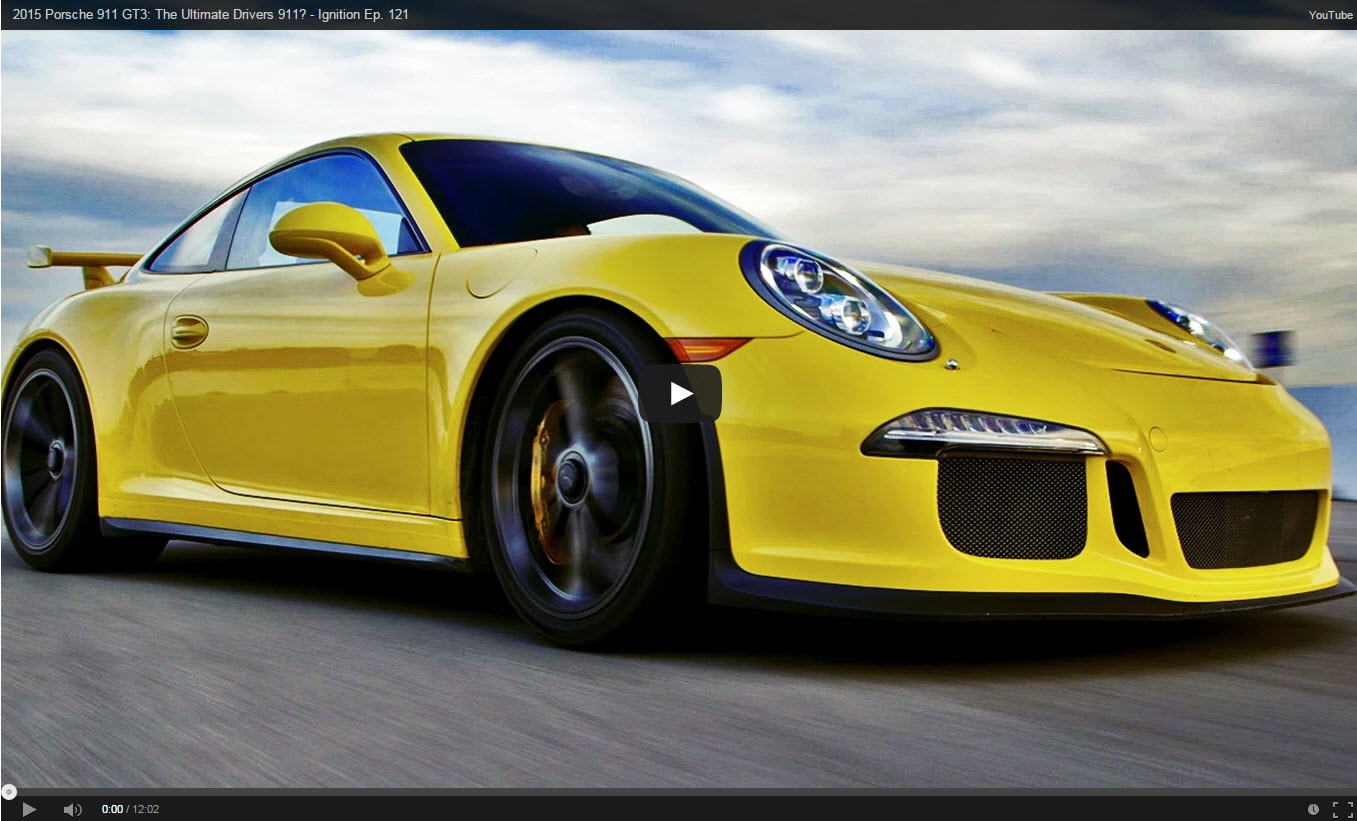Click the white scrubber handle on the seek bar

coord(8,792)
